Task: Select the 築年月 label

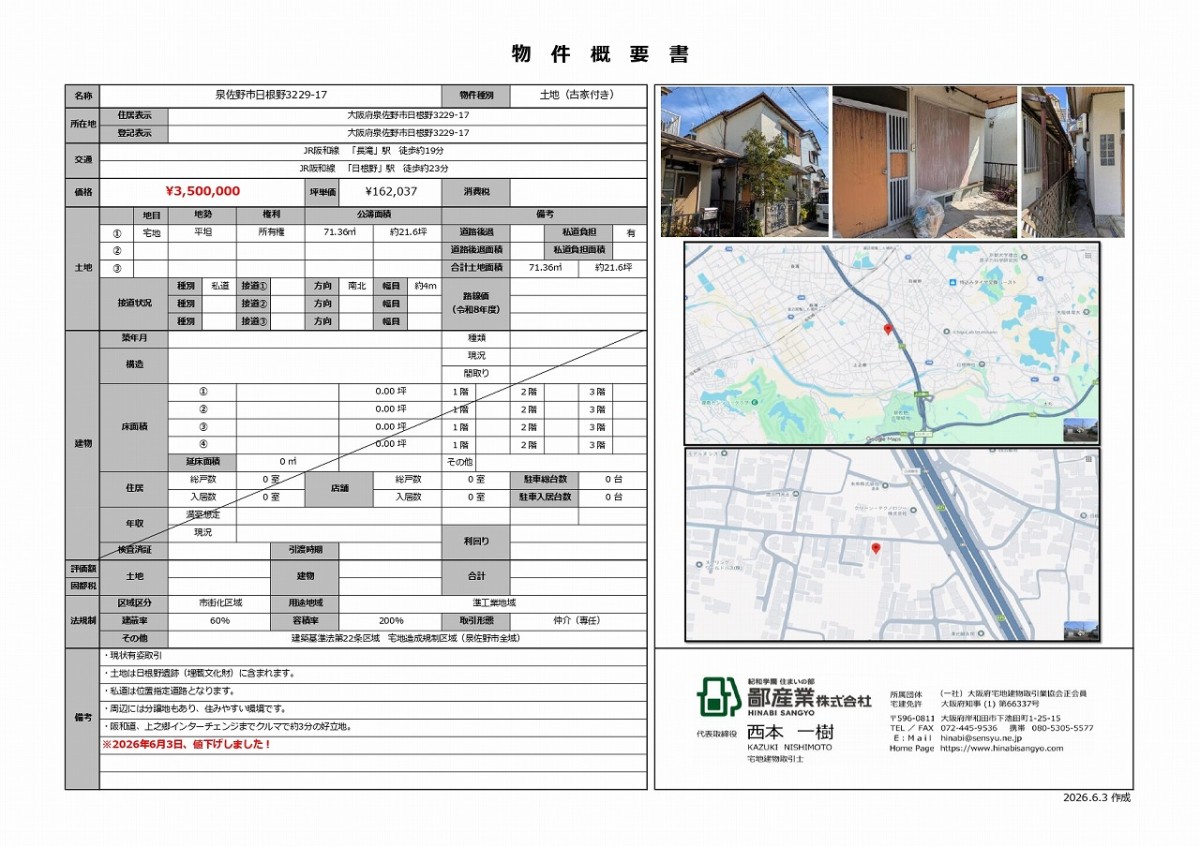Action: [x=134, y=339]
